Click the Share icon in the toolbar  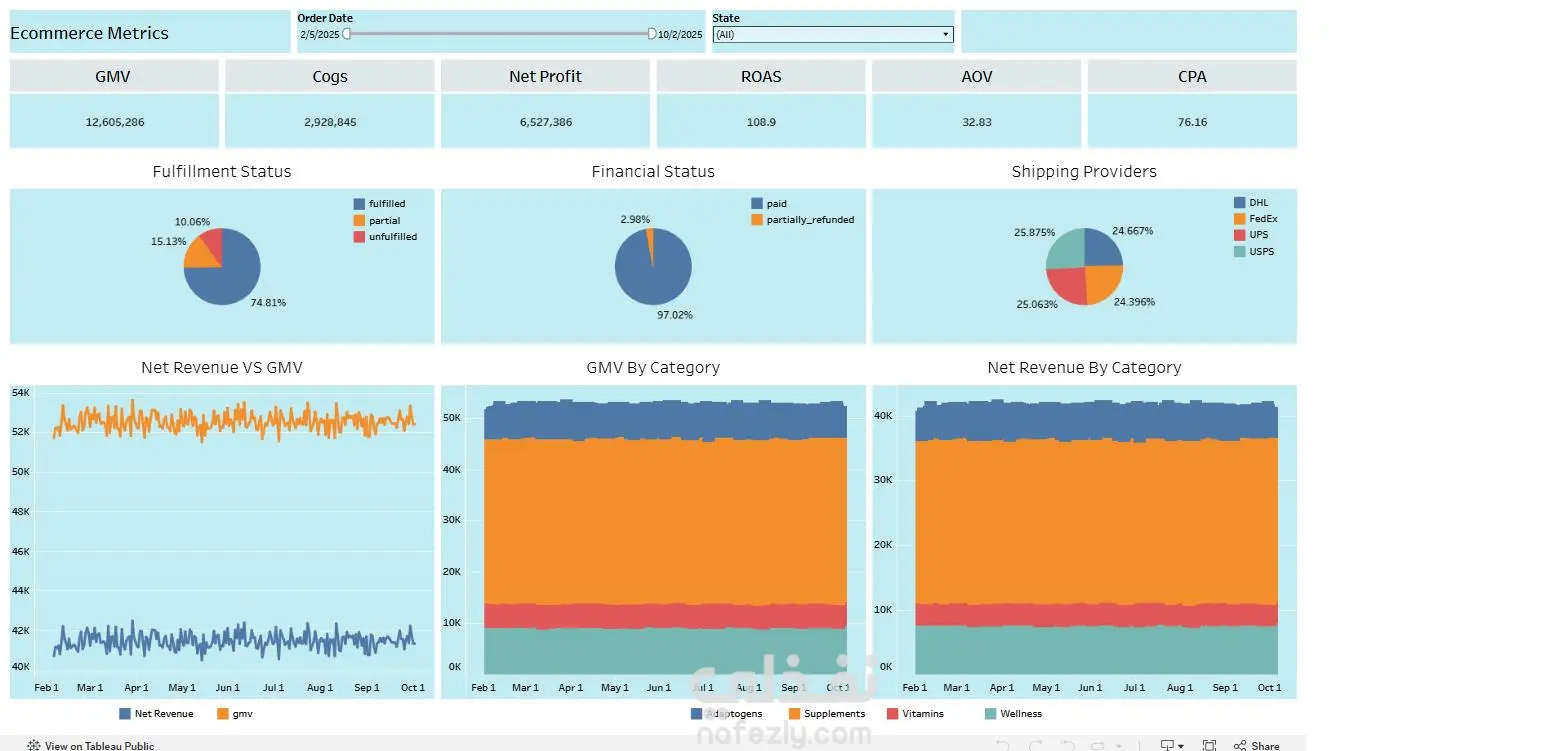(1240, 745)
